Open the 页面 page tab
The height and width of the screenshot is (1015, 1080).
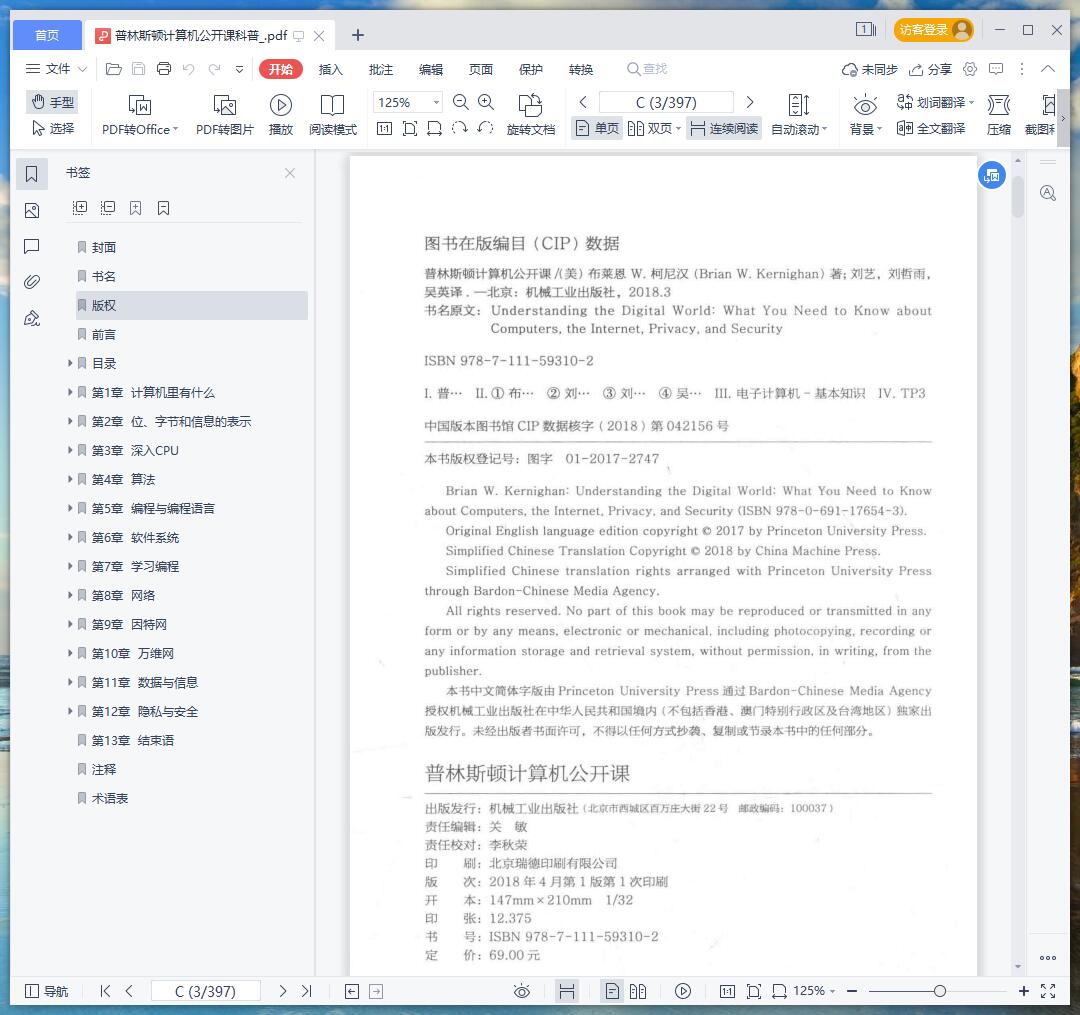[481, 70]
